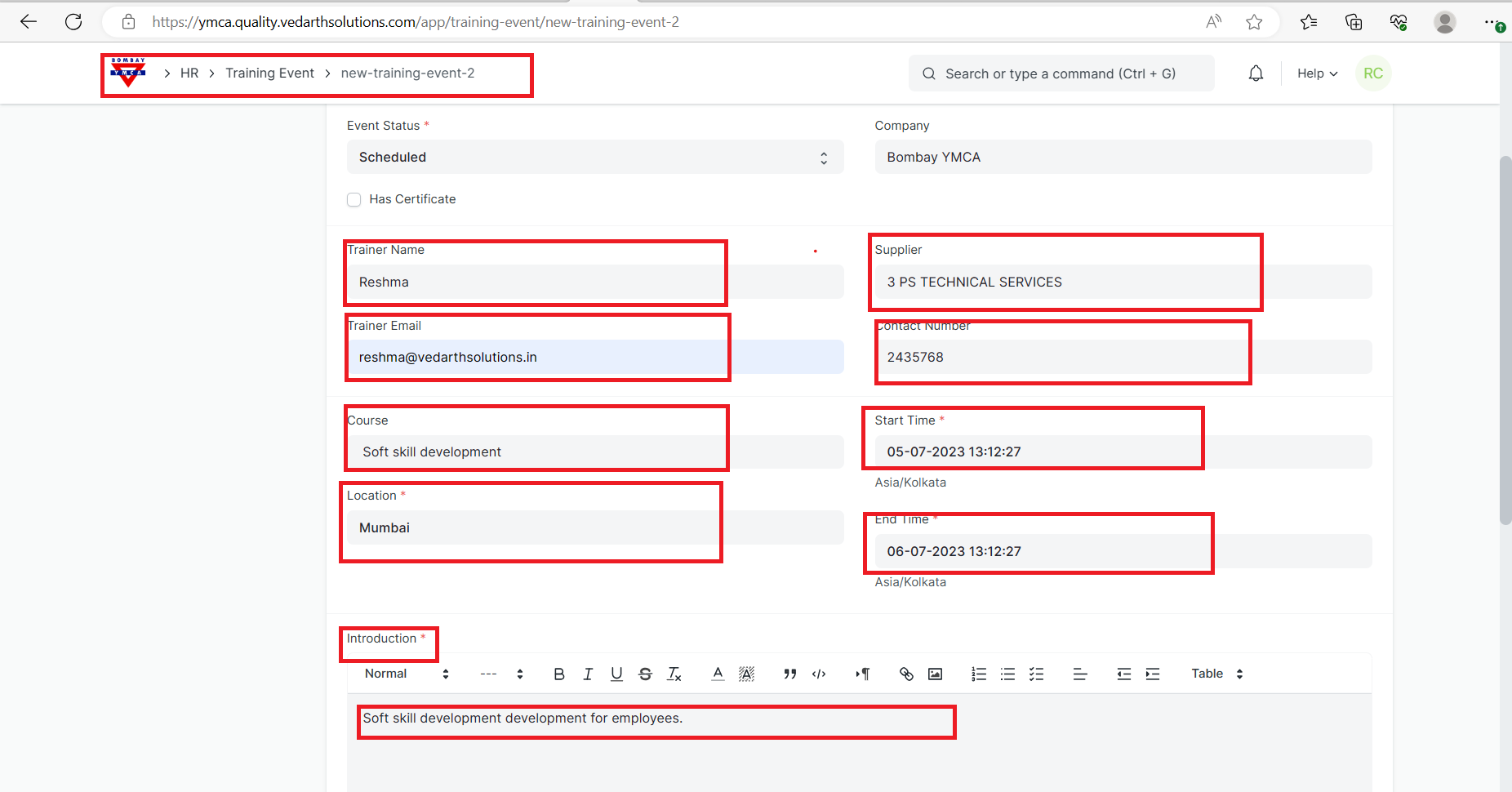Start a numbered list in the editor

click(x=978, y=674)
